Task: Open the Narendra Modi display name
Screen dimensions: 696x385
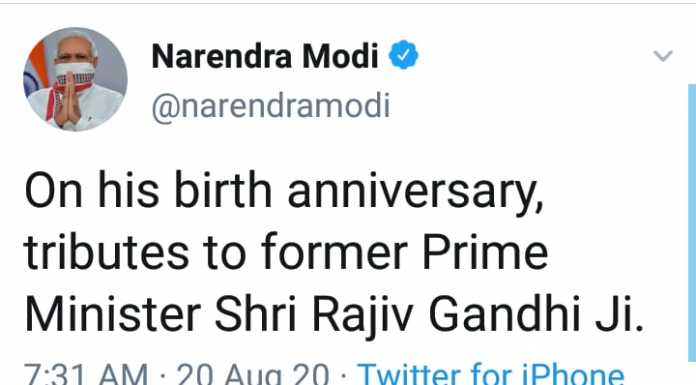Action: [x=265, y=56]
